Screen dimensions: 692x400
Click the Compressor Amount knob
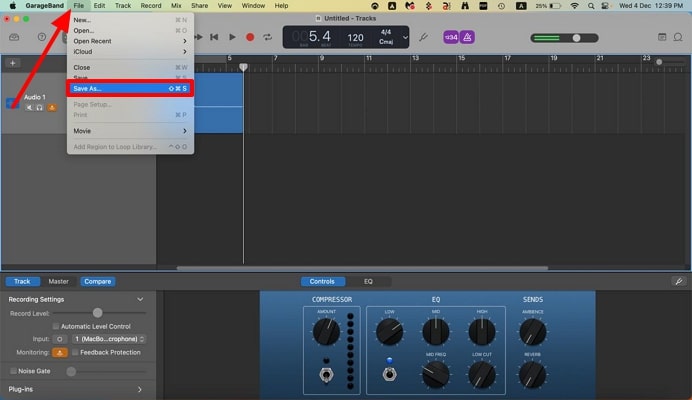pos(326,332)
